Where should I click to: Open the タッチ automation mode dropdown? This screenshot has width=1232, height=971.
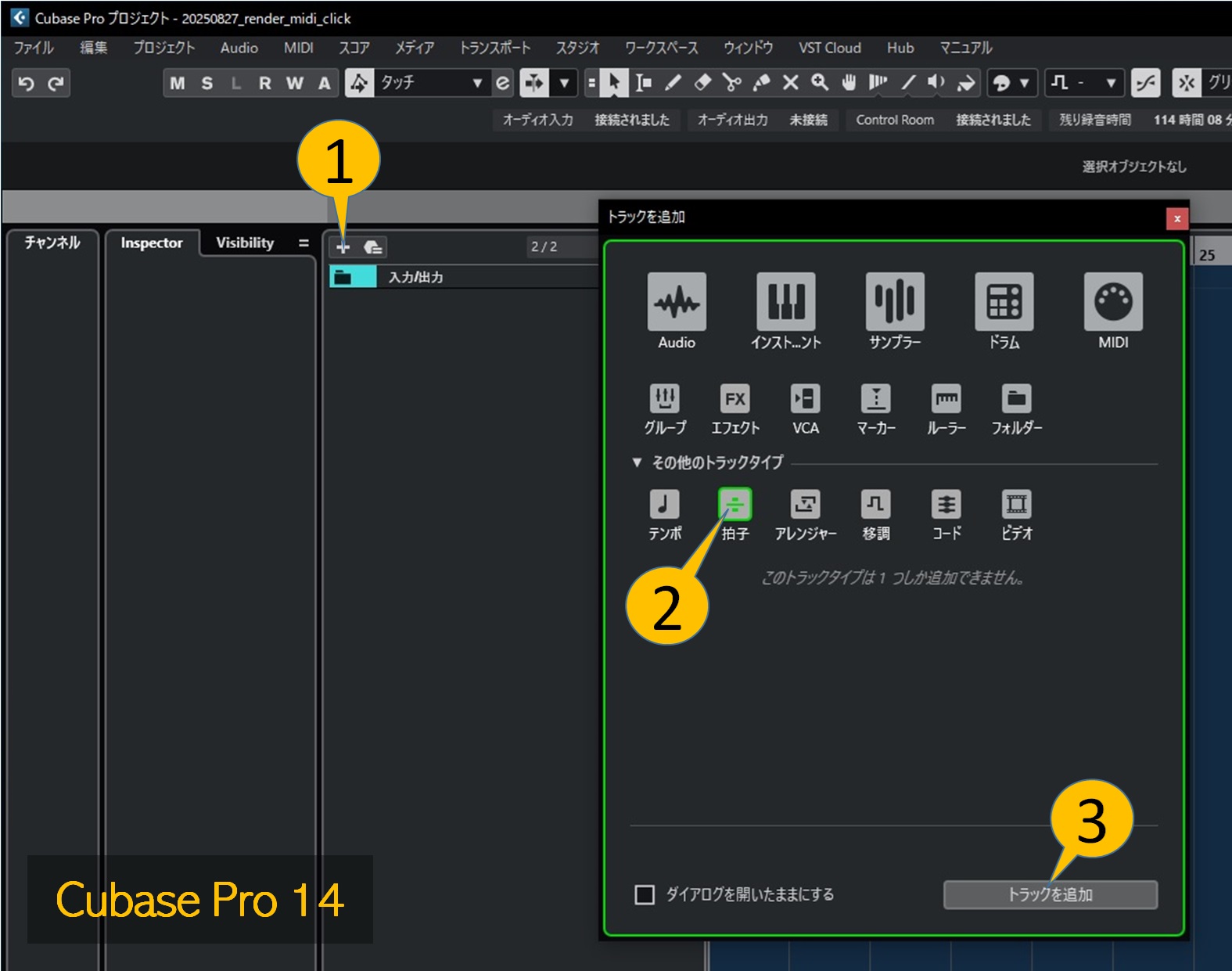[x=431, y=83]
